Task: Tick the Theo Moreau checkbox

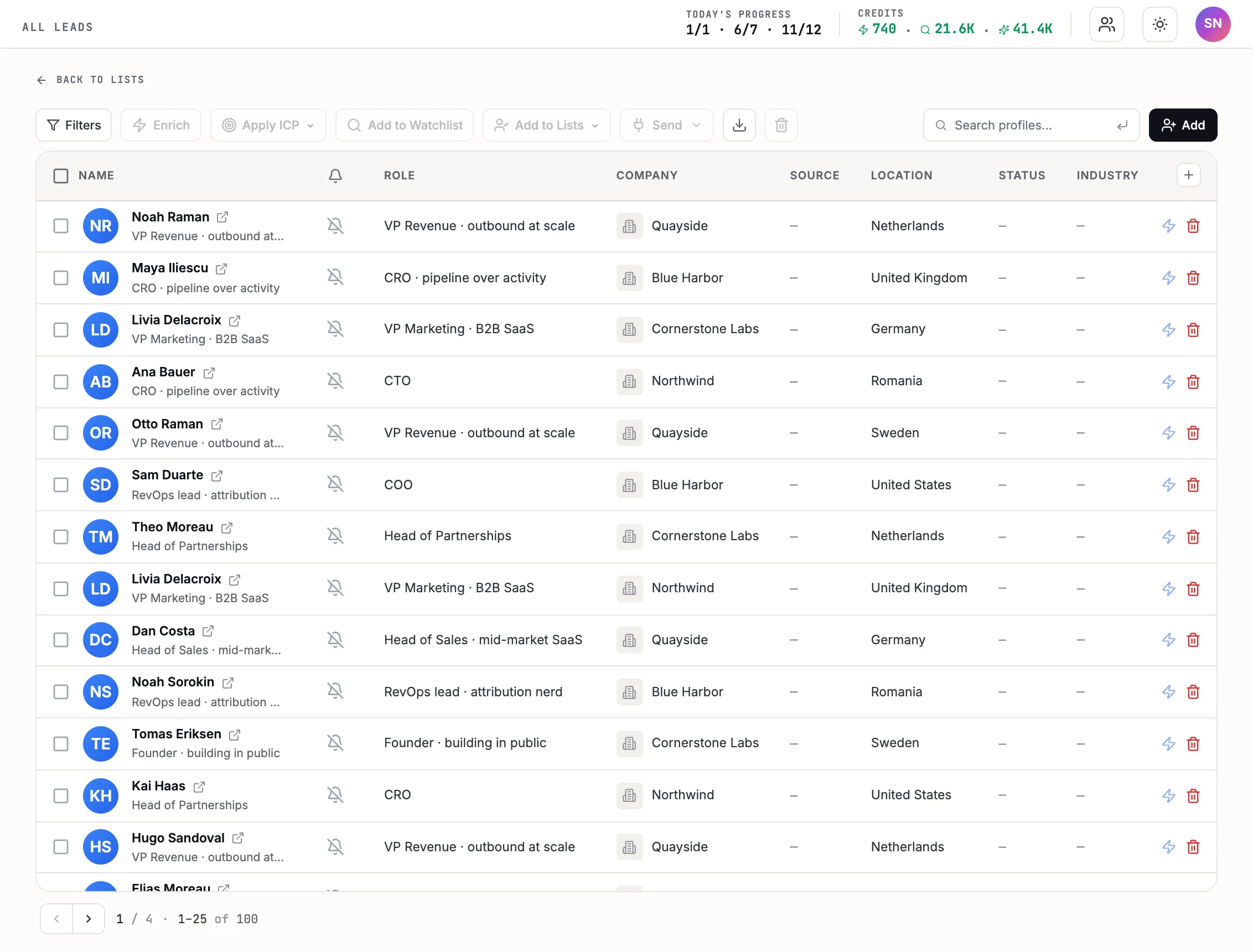Action: coord(61,537)
